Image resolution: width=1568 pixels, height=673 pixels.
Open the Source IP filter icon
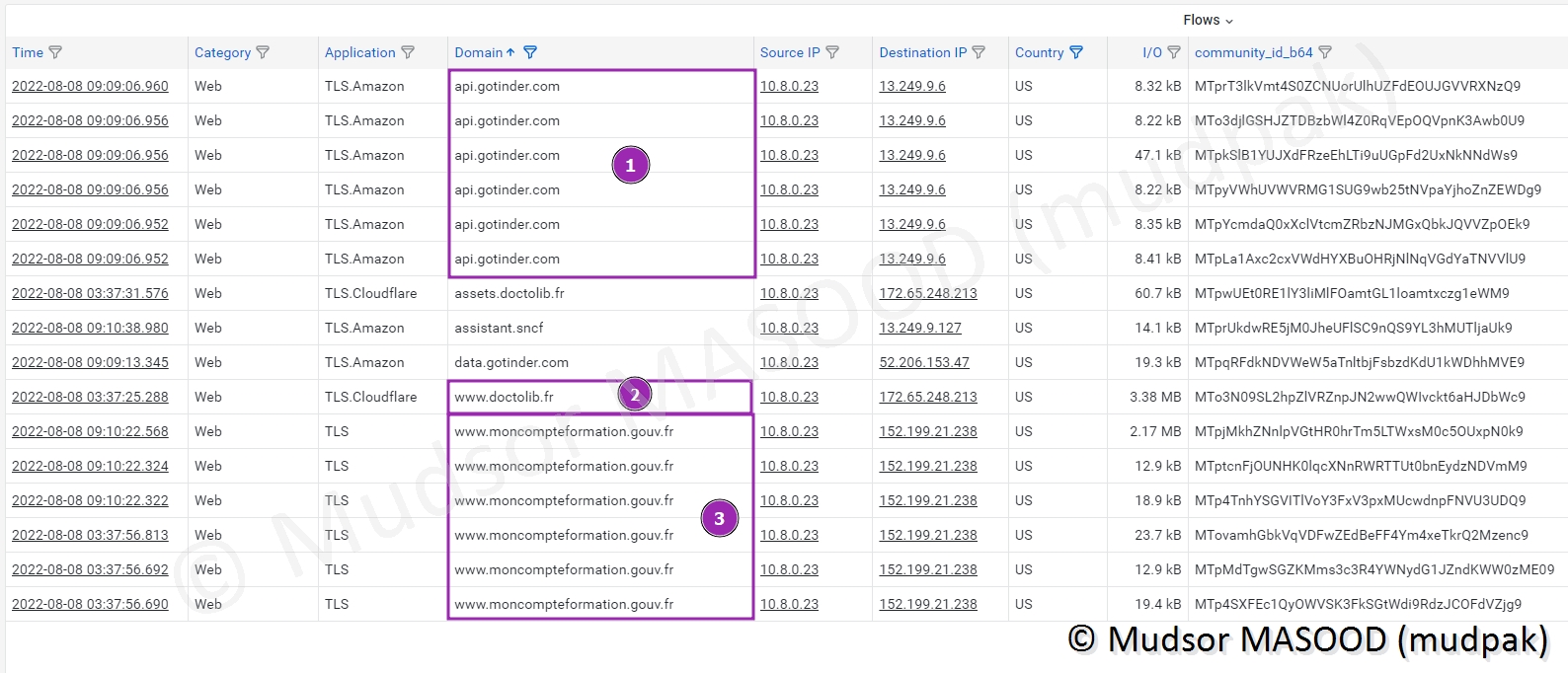coord(832,52)
